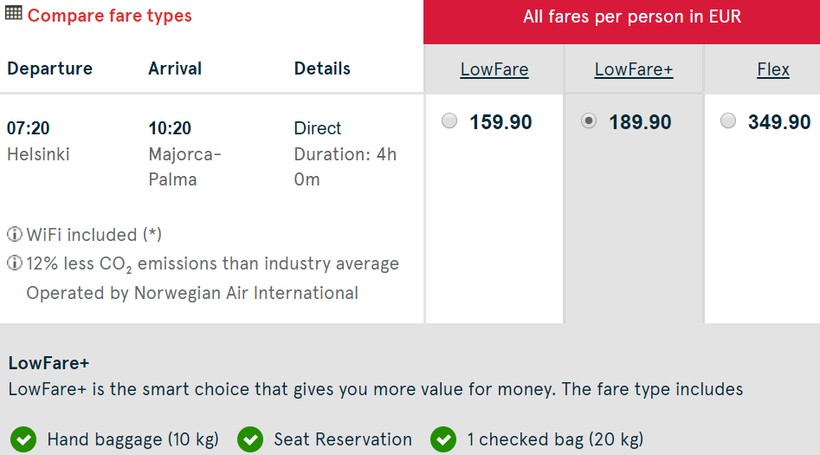Screen dimensions: 820x455
Task: Select the 159.90 LowFare radio button
Action: tap(450, 121)
